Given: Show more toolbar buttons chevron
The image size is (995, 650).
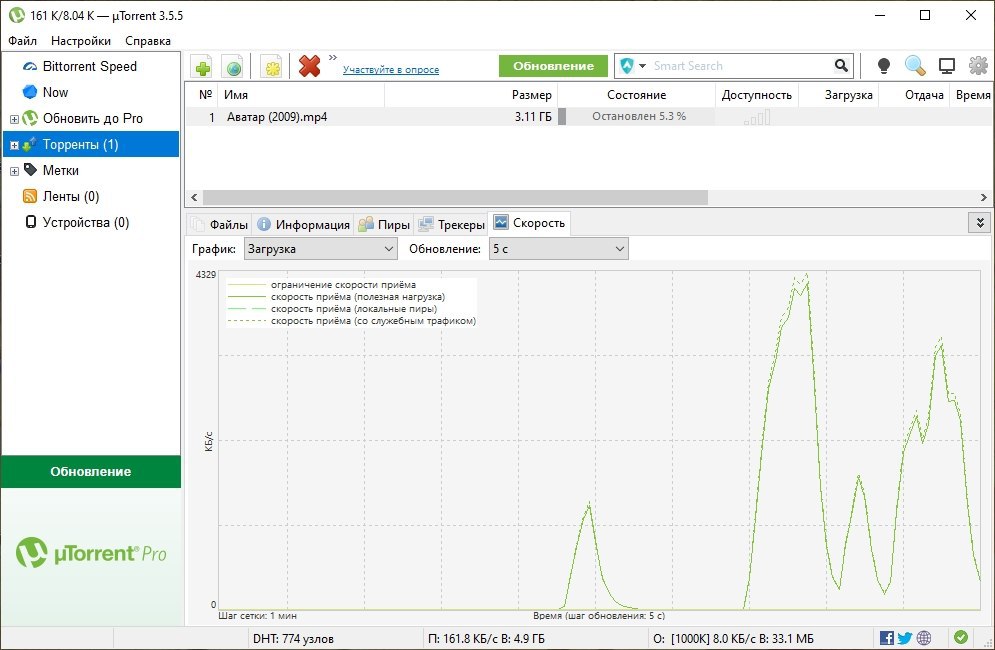Looking at the screenshot, I should click(333, 58).
